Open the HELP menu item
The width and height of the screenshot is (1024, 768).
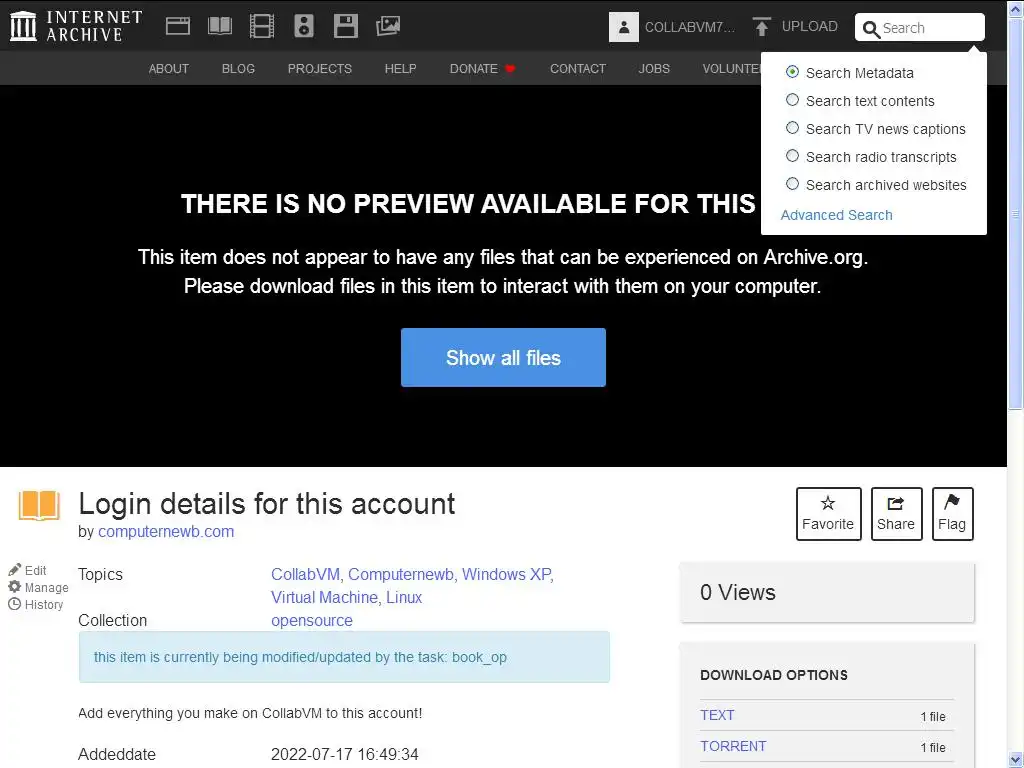coord(400,69)
